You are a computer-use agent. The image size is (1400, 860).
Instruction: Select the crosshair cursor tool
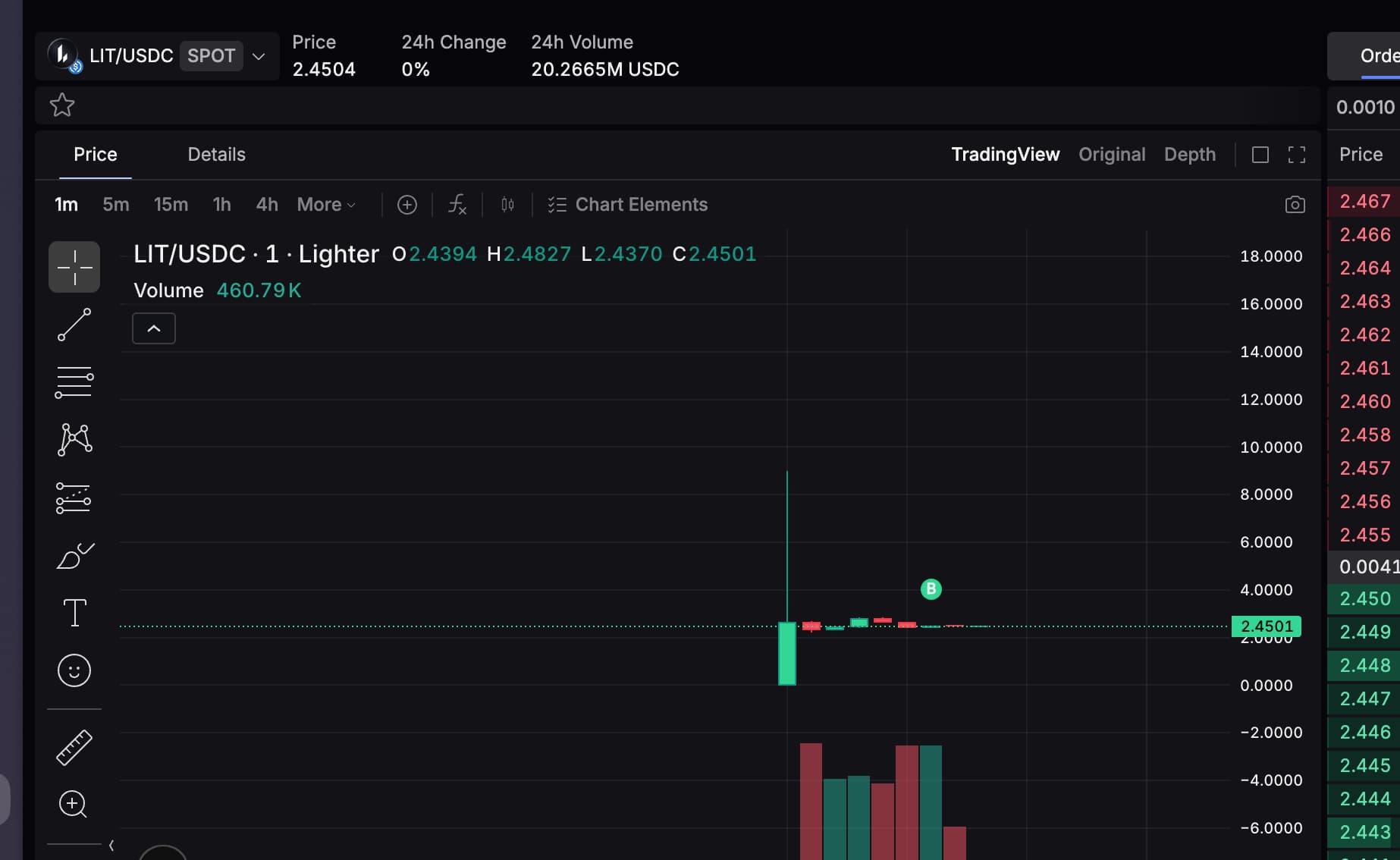74,267
